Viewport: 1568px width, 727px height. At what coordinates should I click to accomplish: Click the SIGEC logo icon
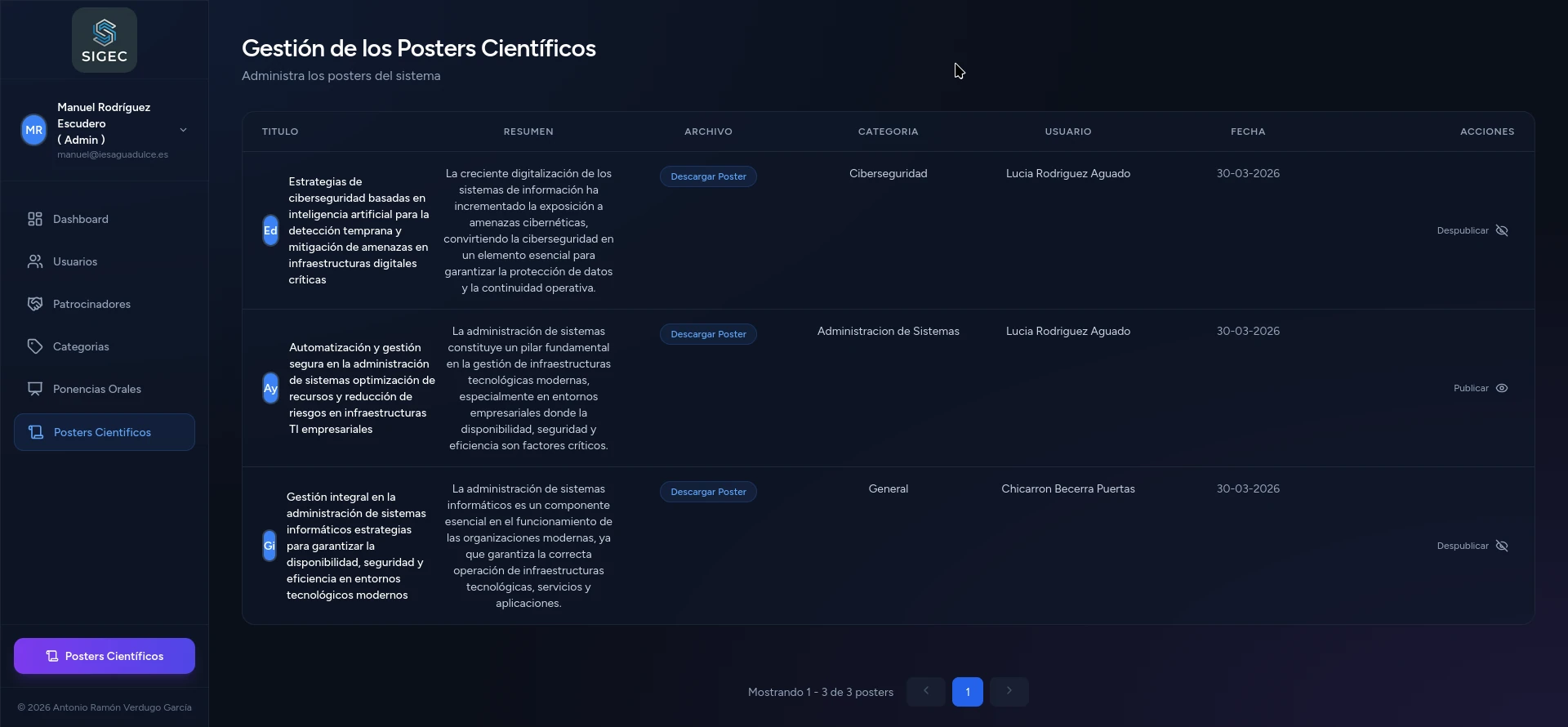pyautogui.click(x=105, y=33)
